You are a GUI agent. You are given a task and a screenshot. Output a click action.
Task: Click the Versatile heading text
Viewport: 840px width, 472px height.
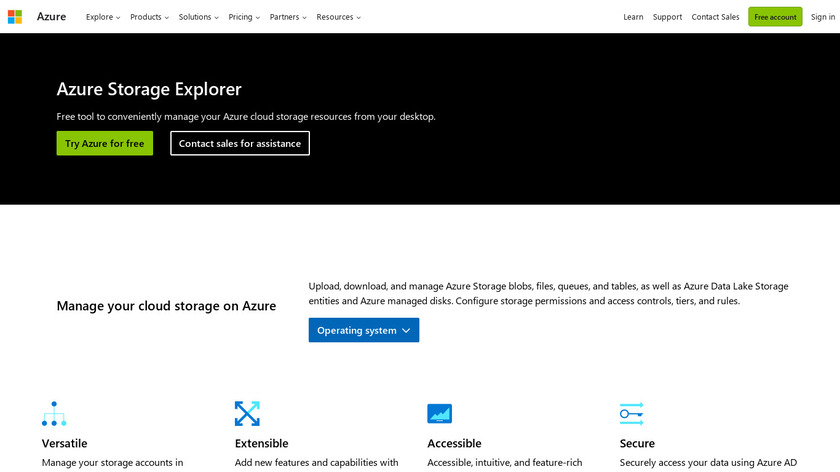(64, 443)
